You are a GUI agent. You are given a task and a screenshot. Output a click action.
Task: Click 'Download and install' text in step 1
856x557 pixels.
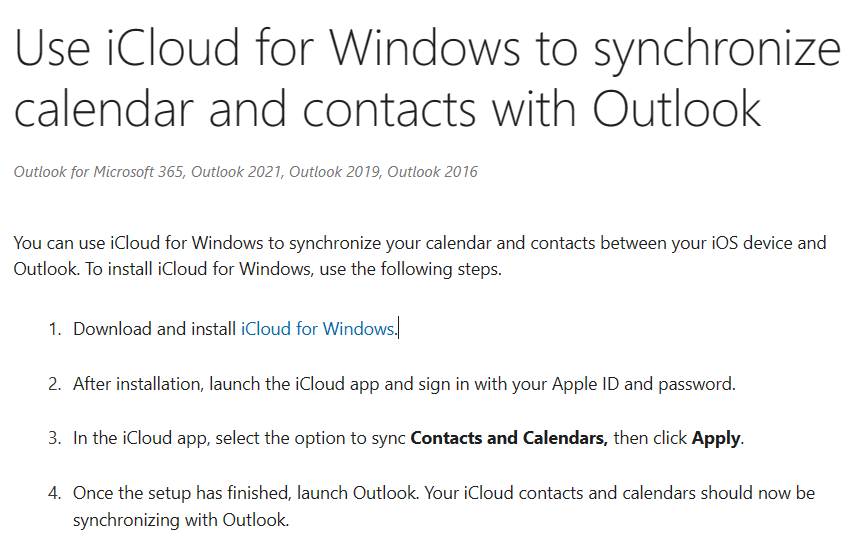point(155,328)
